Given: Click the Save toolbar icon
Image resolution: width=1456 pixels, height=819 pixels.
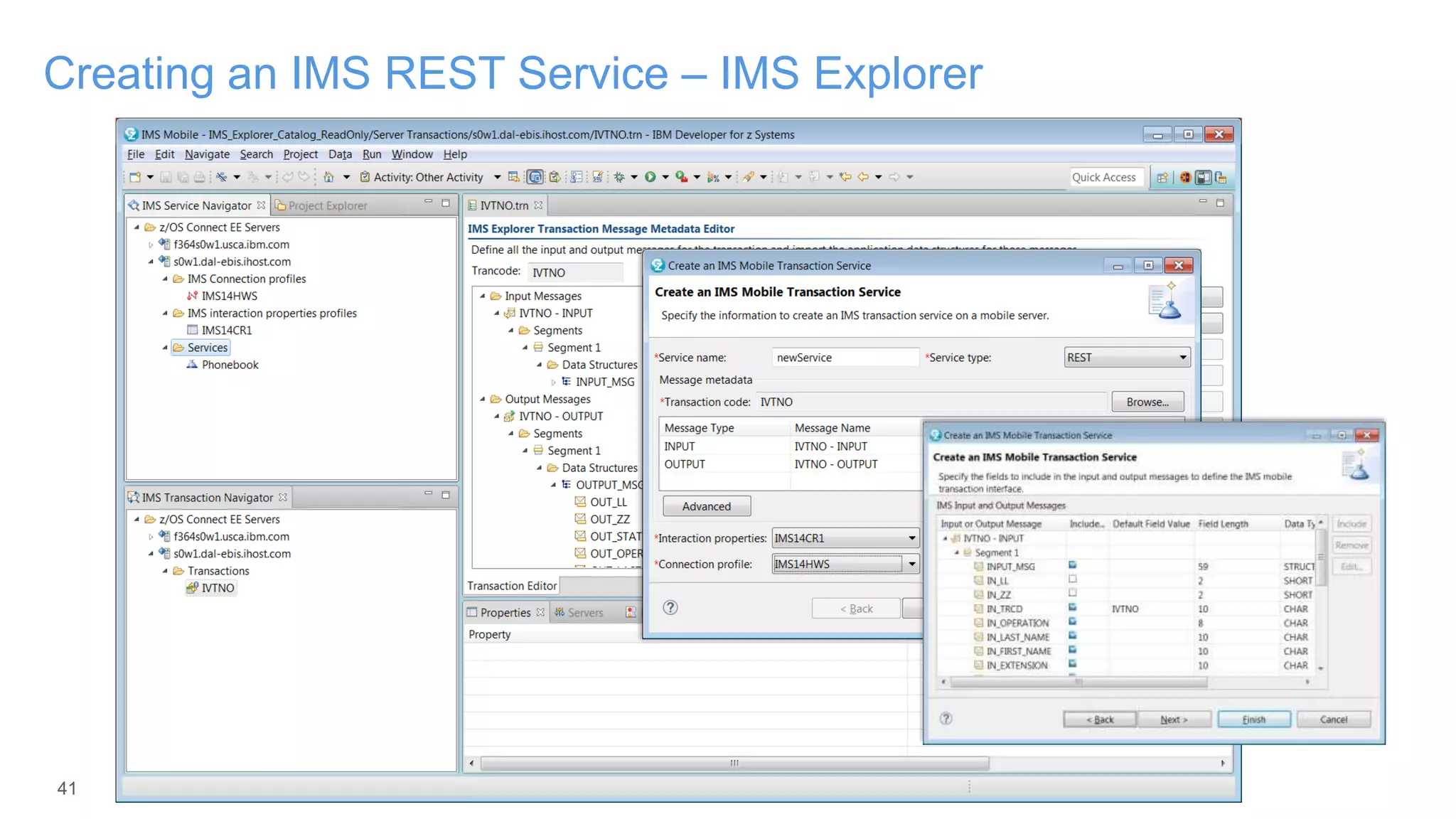Looking at the screenshot, I should point(166,177).
